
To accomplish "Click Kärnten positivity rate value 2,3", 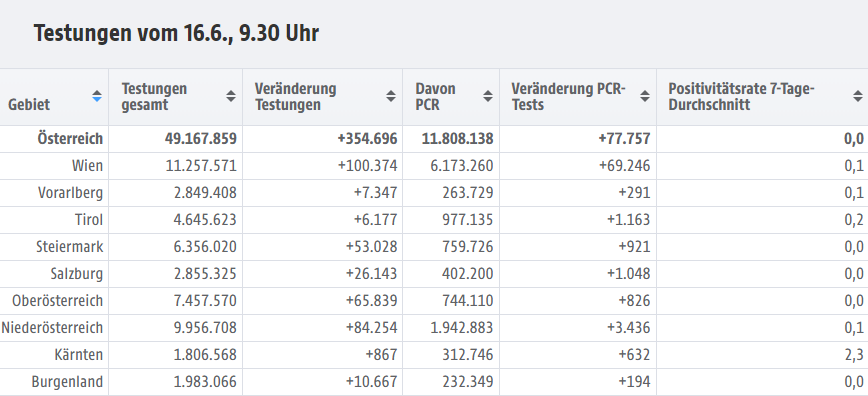I will tap(855, 355).
